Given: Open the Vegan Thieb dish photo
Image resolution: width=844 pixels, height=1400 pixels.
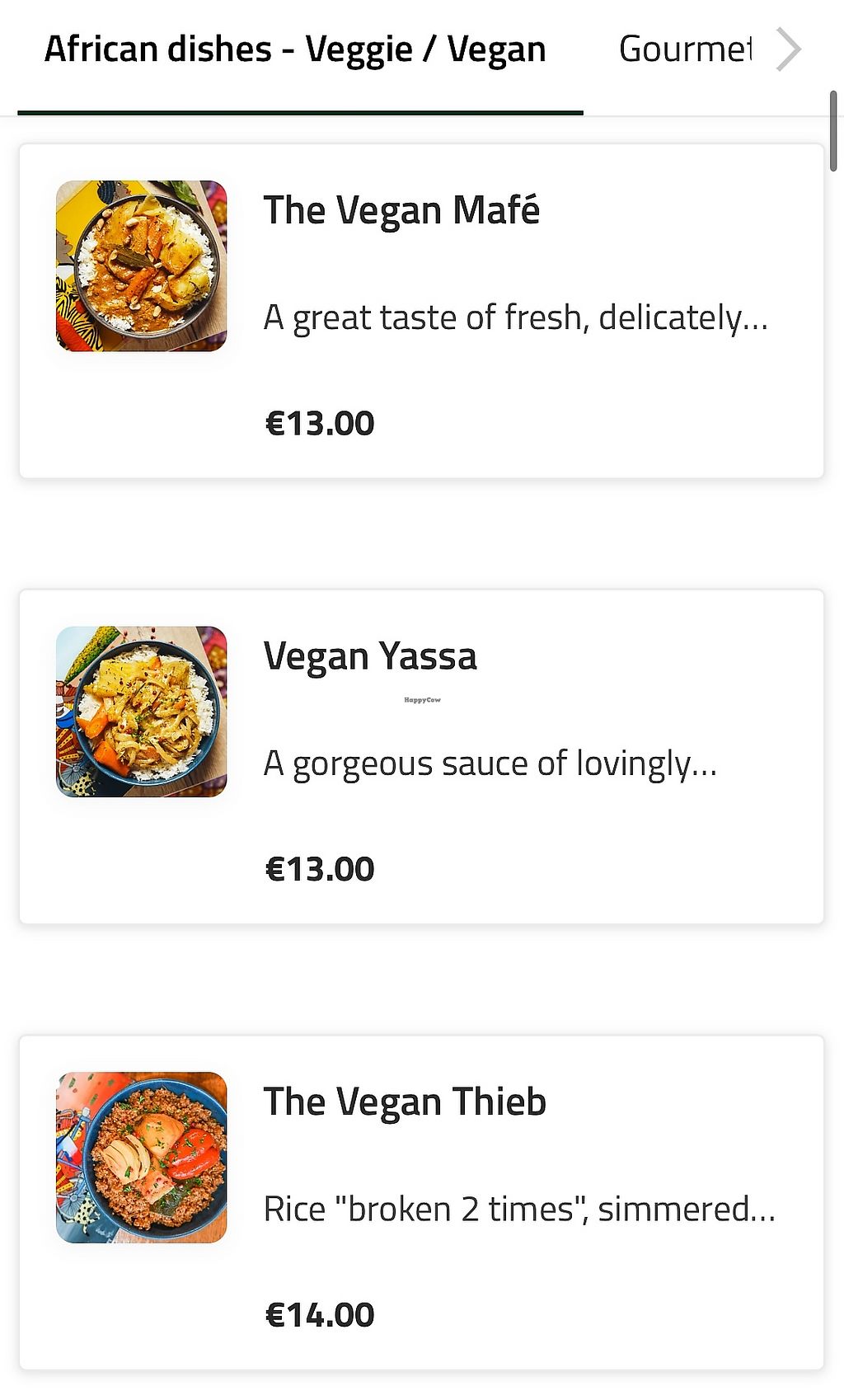Looking at the screenshot, I should click(x=141, y=1158).
